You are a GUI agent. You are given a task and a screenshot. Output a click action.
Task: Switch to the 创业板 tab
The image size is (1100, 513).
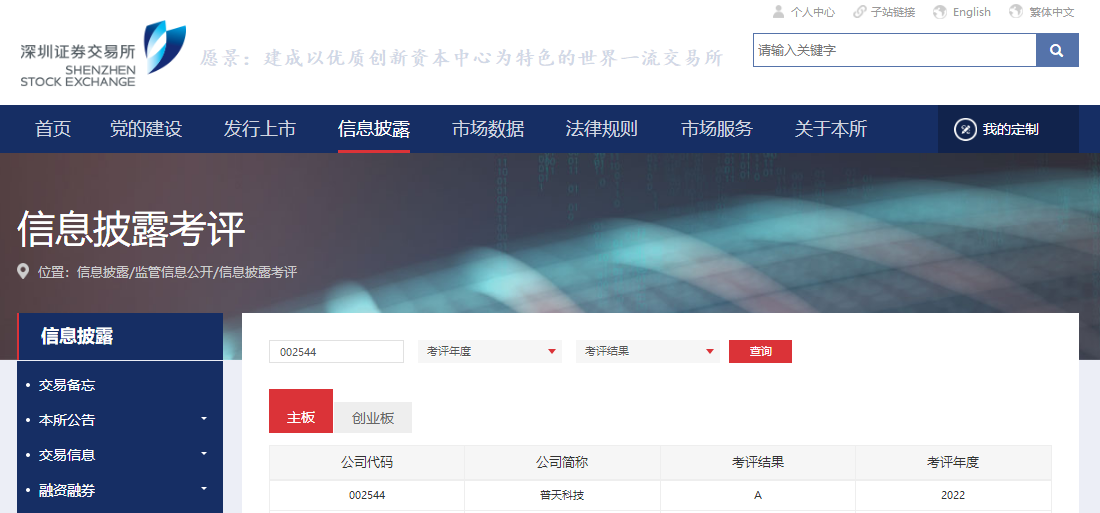pyautogui.click(x=373, y=418)
